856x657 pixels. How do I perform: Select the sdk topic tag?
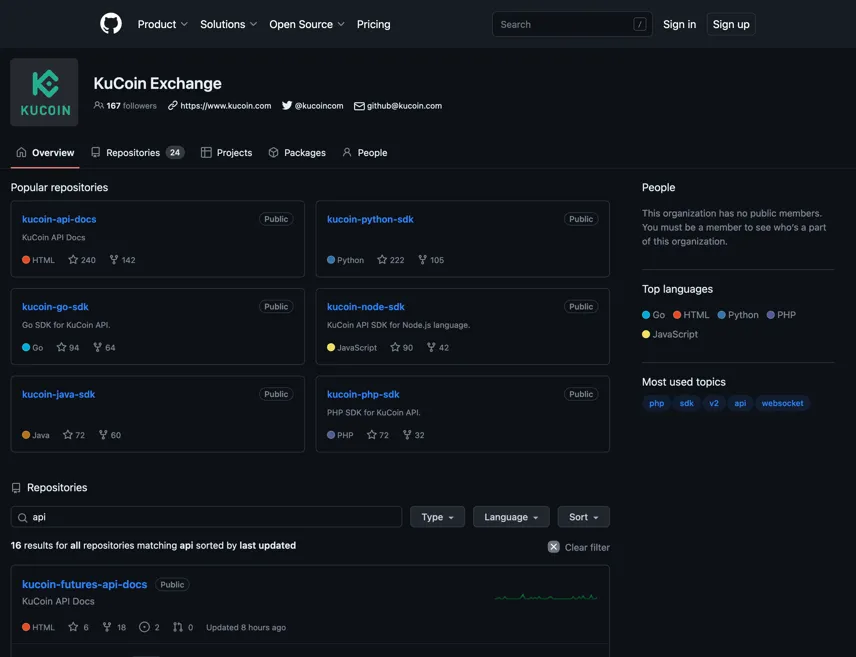pyautogui.click(x=687, y=404)
